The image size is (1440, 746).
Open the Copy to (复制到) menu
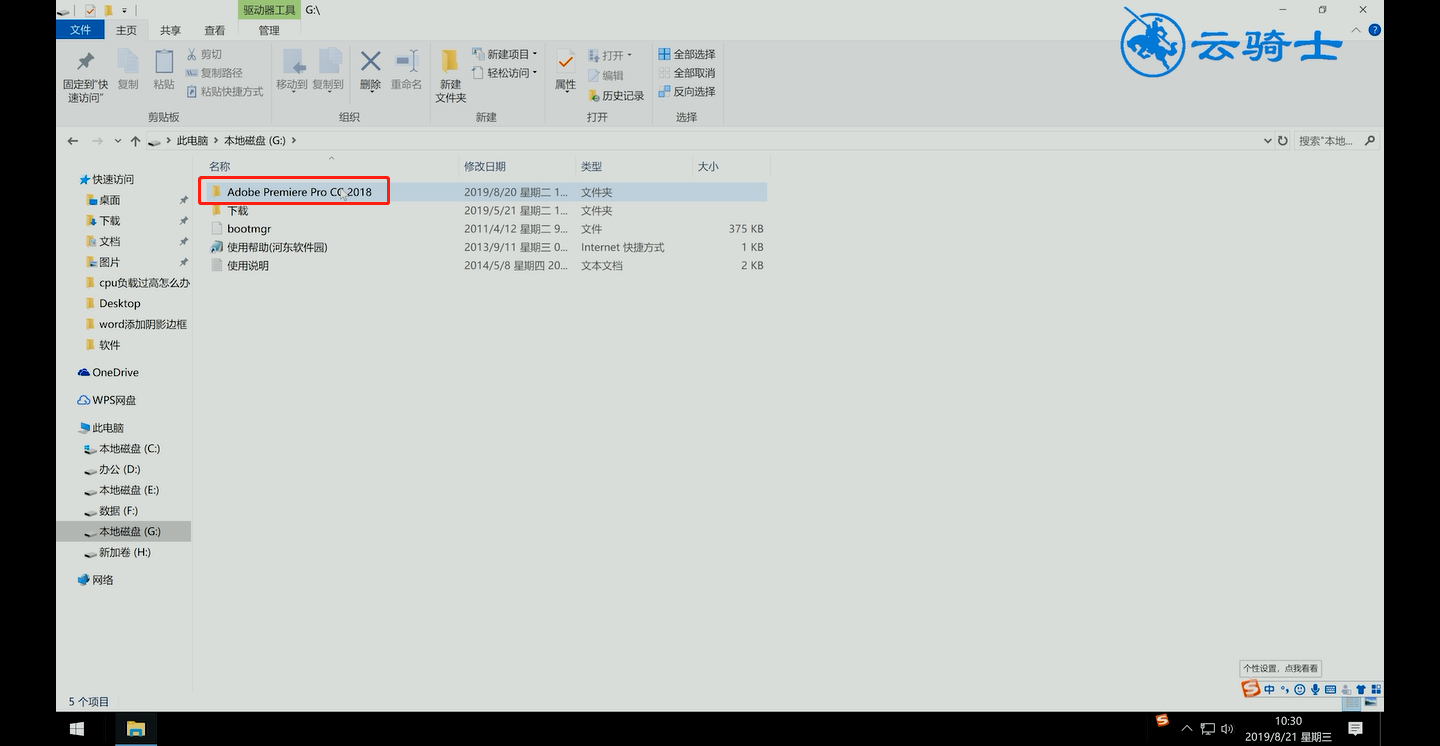coord(328,70)
